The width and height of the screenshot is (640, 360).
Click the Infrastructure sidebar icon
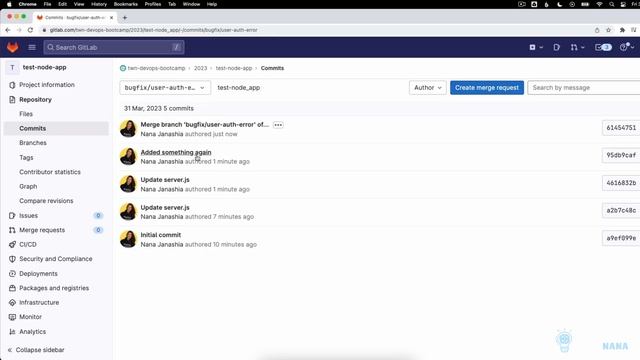[x=12, y=302]
